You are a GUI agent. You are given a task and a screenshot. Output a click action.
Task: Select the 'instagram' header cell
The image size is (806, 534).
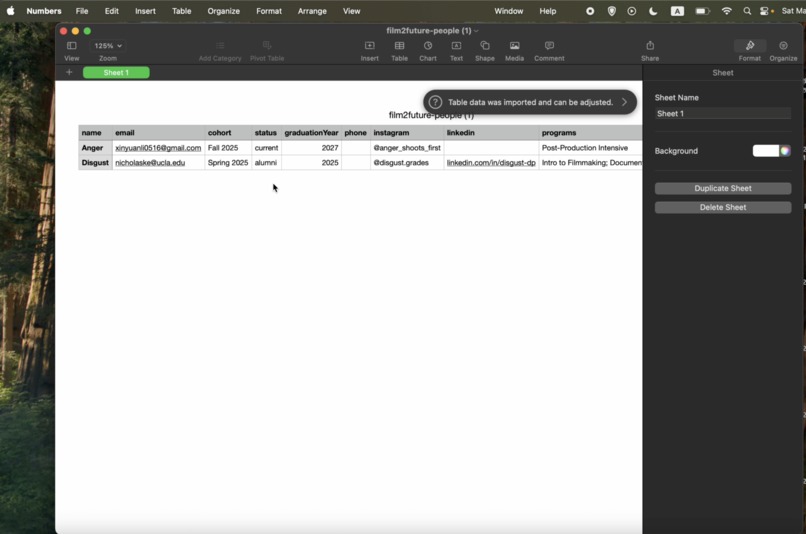(407, 133)
